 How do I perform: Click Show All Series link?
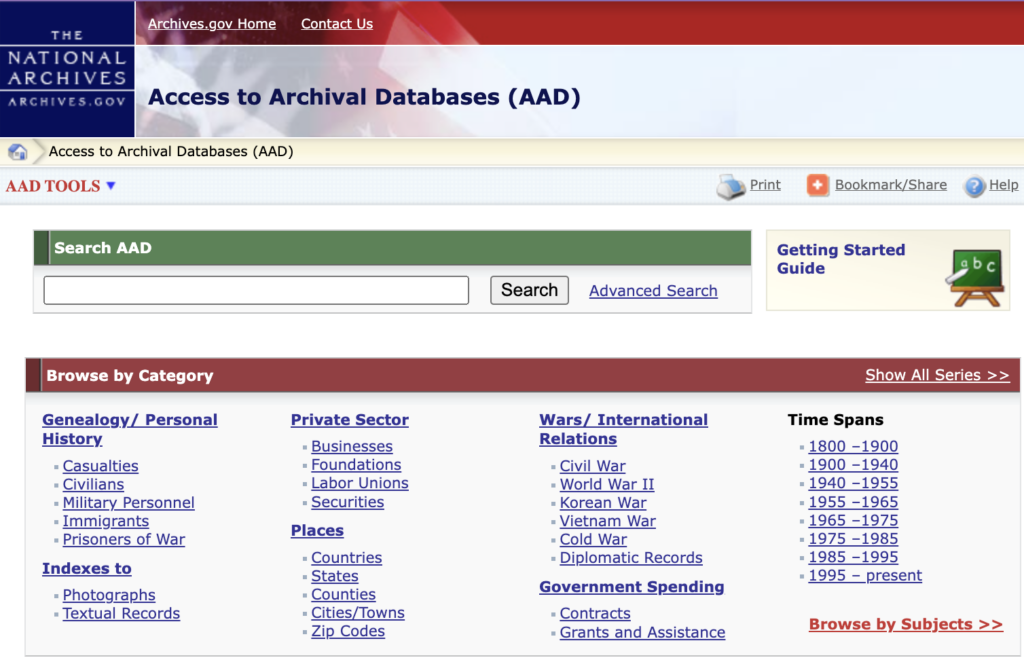tap(937, 375)
